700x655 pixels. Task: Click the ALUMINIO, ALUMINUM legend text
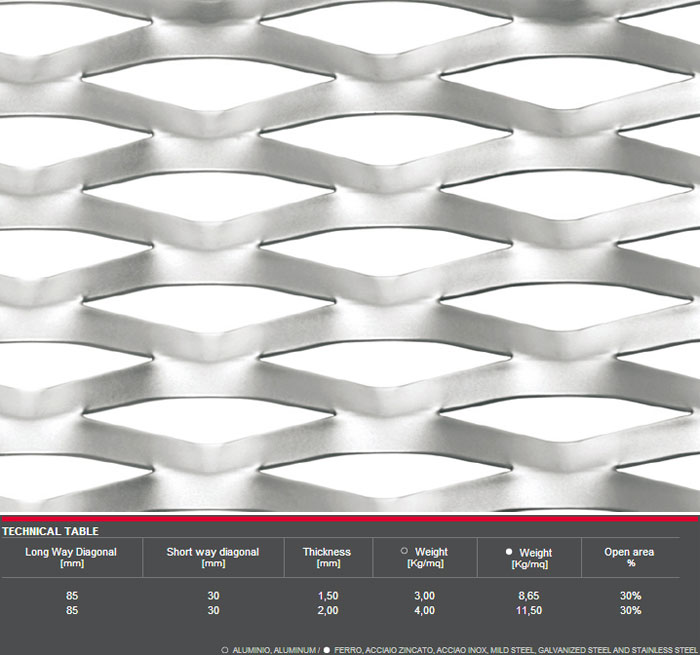[x=274, y=650]
